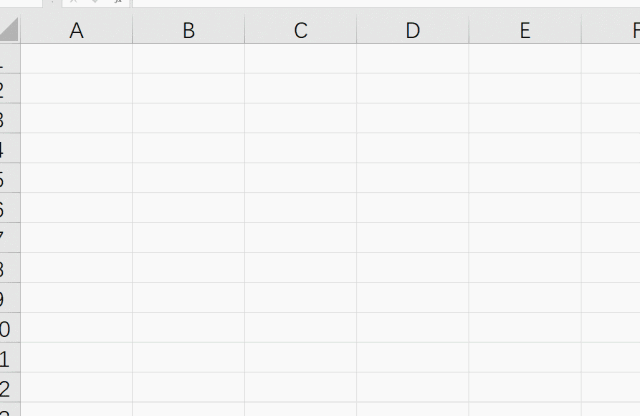
Task: Click into the formula bar input
Action: click(386, 3)
